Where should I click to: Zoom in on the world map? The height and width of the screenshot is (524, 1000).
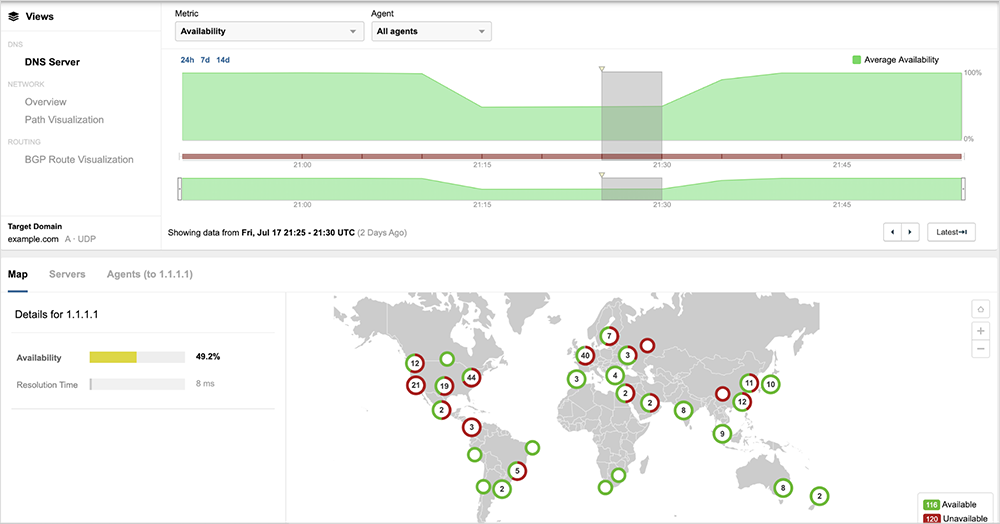point(980,331)
